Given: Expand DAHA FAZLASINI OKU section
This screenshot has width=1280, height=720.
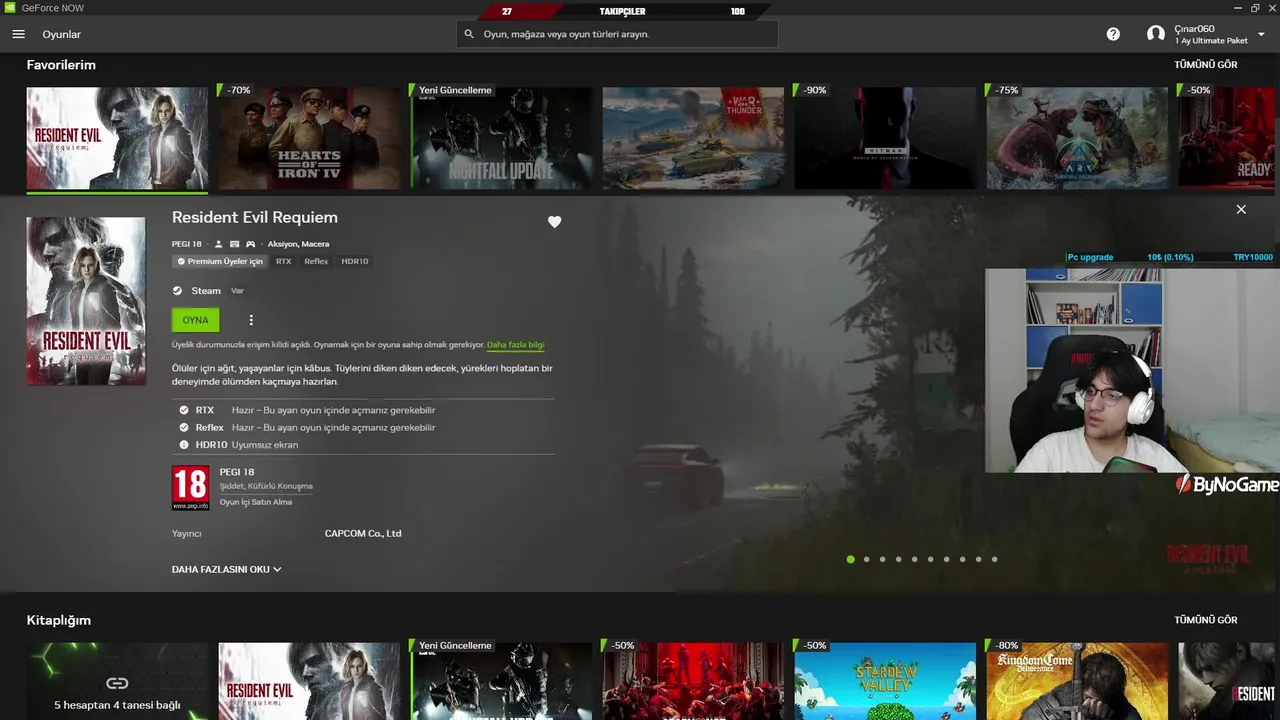Looking at the screenshot, I should coord(227,569).
